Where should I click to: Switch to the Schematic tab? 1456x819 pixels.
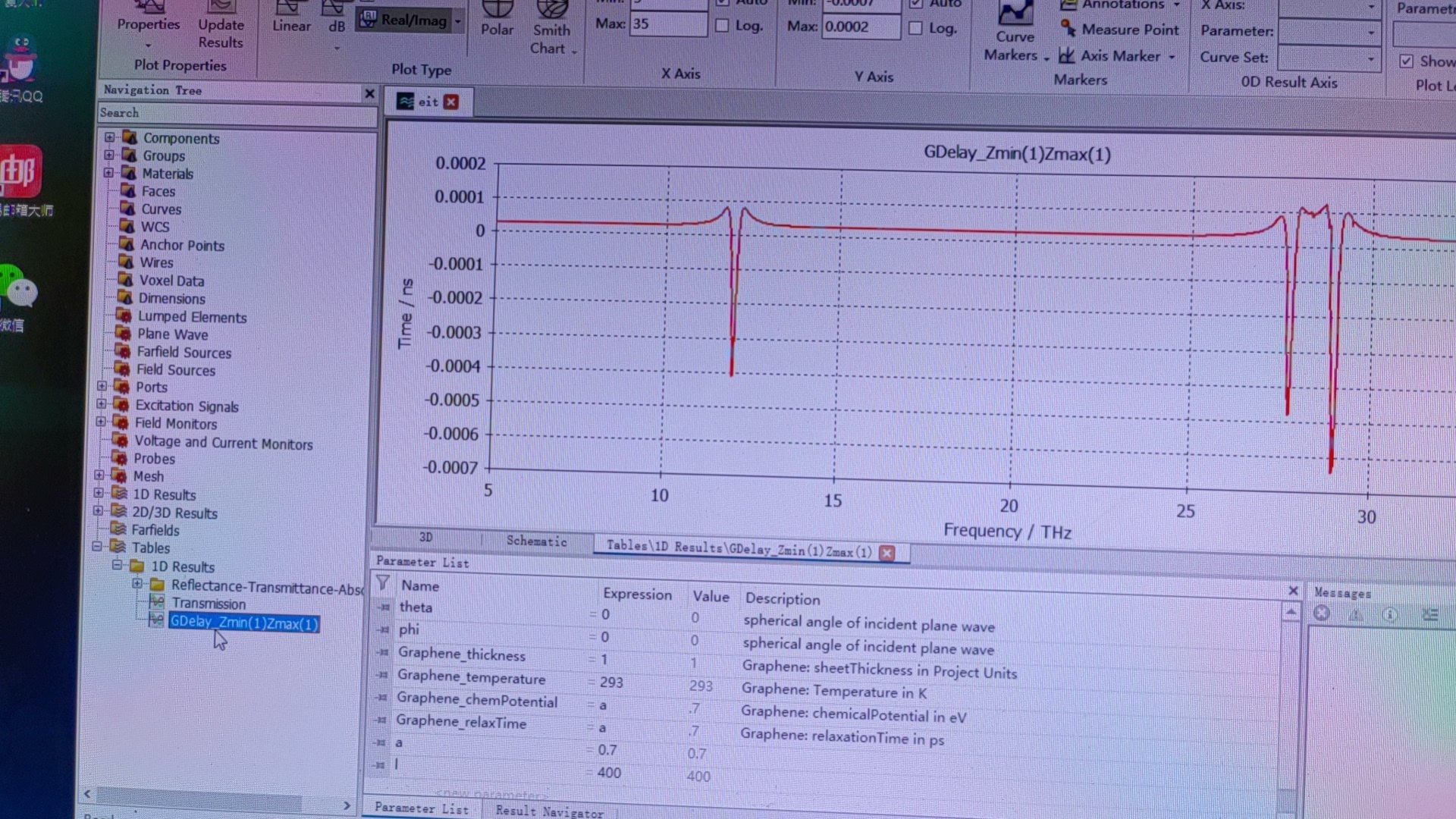coord(536,541)
